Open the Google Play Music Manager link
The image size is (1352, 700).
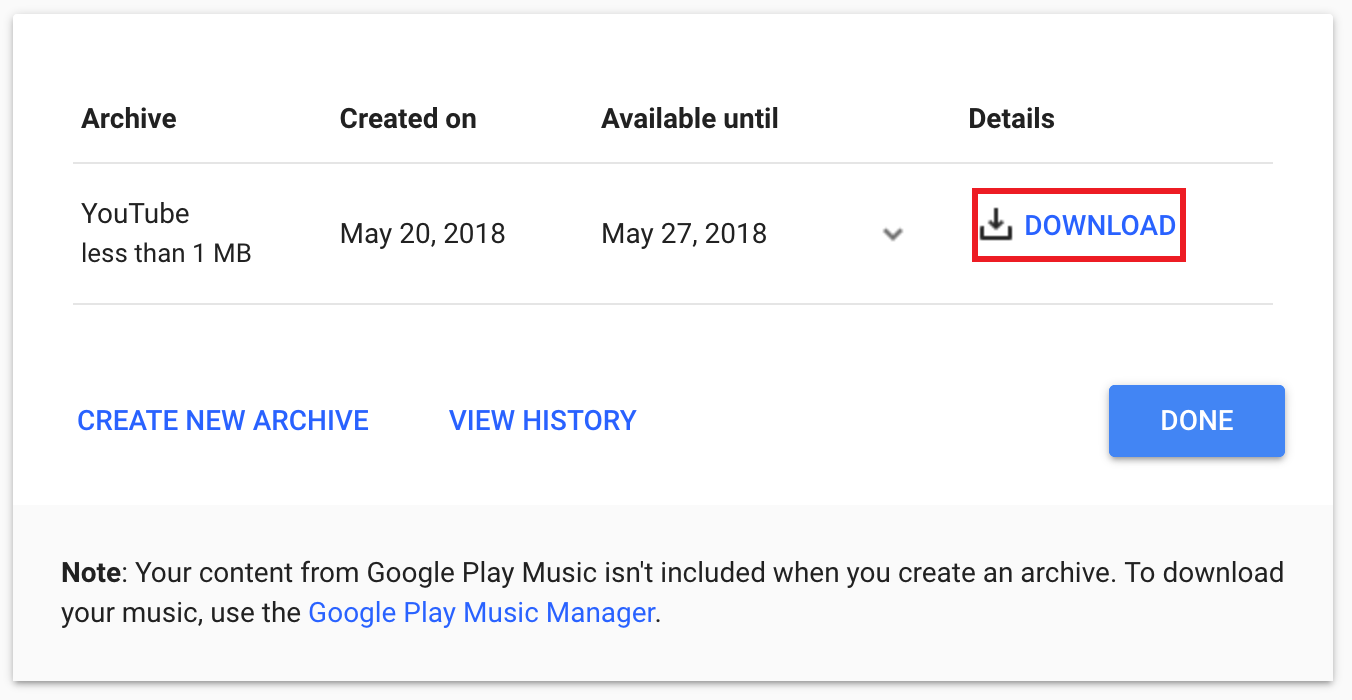tap(481, 612)
